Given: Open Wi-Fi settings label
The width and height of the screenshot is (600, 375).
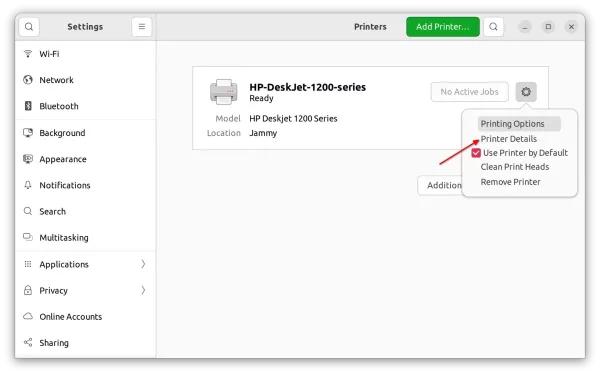Looking at the screenshot, I should point(49,54).
